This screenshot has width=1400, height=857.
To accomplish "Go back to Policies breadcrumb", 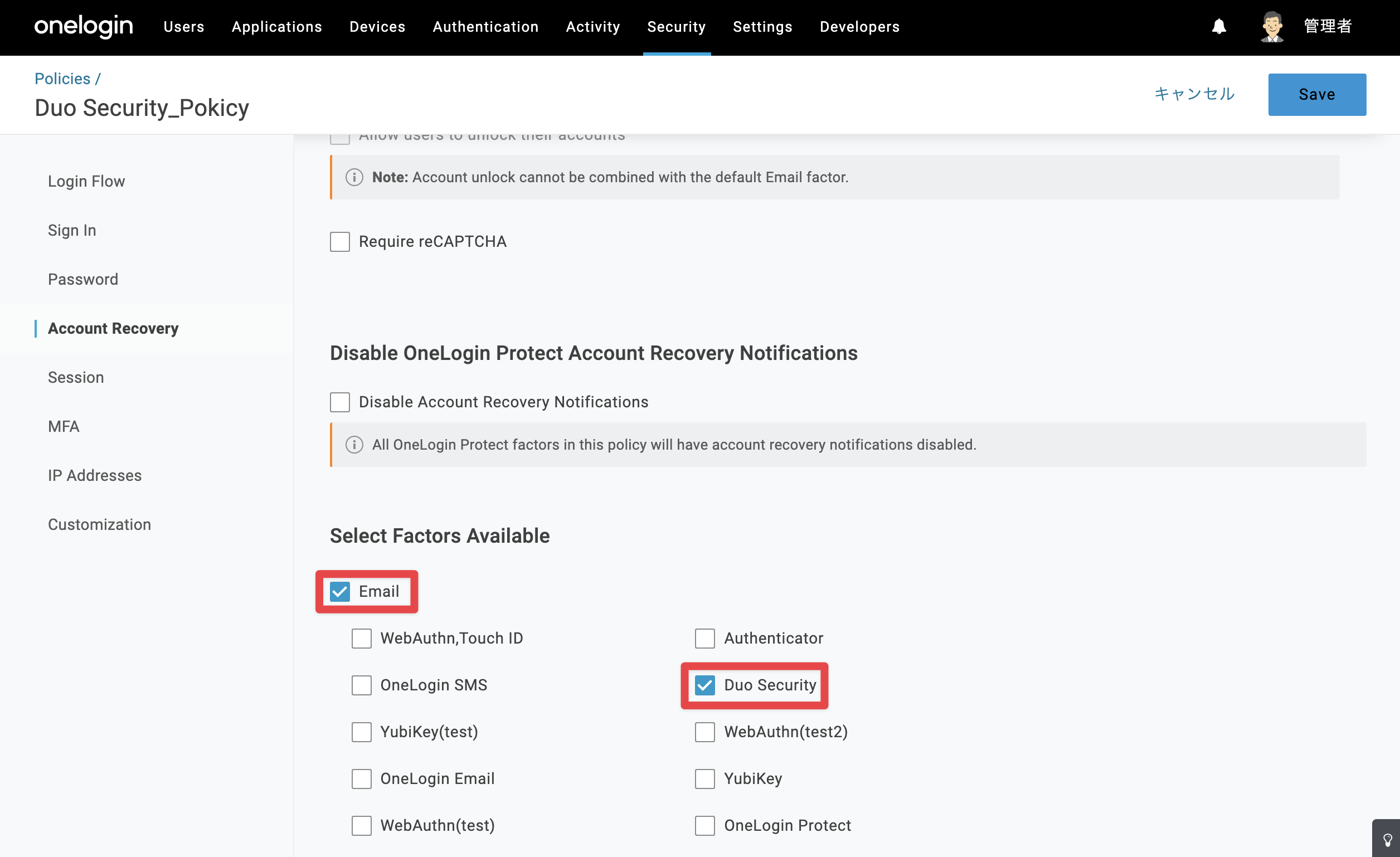I will pos(62,79).
